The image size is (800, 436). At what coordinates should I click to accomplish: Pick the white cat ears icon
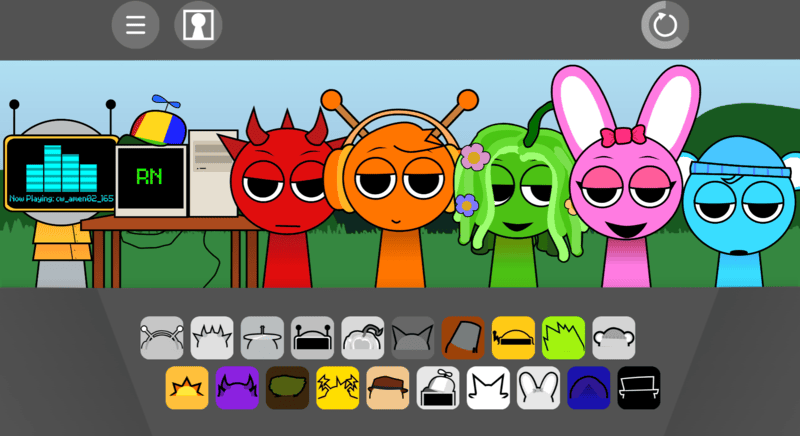(x=488, y=388)
